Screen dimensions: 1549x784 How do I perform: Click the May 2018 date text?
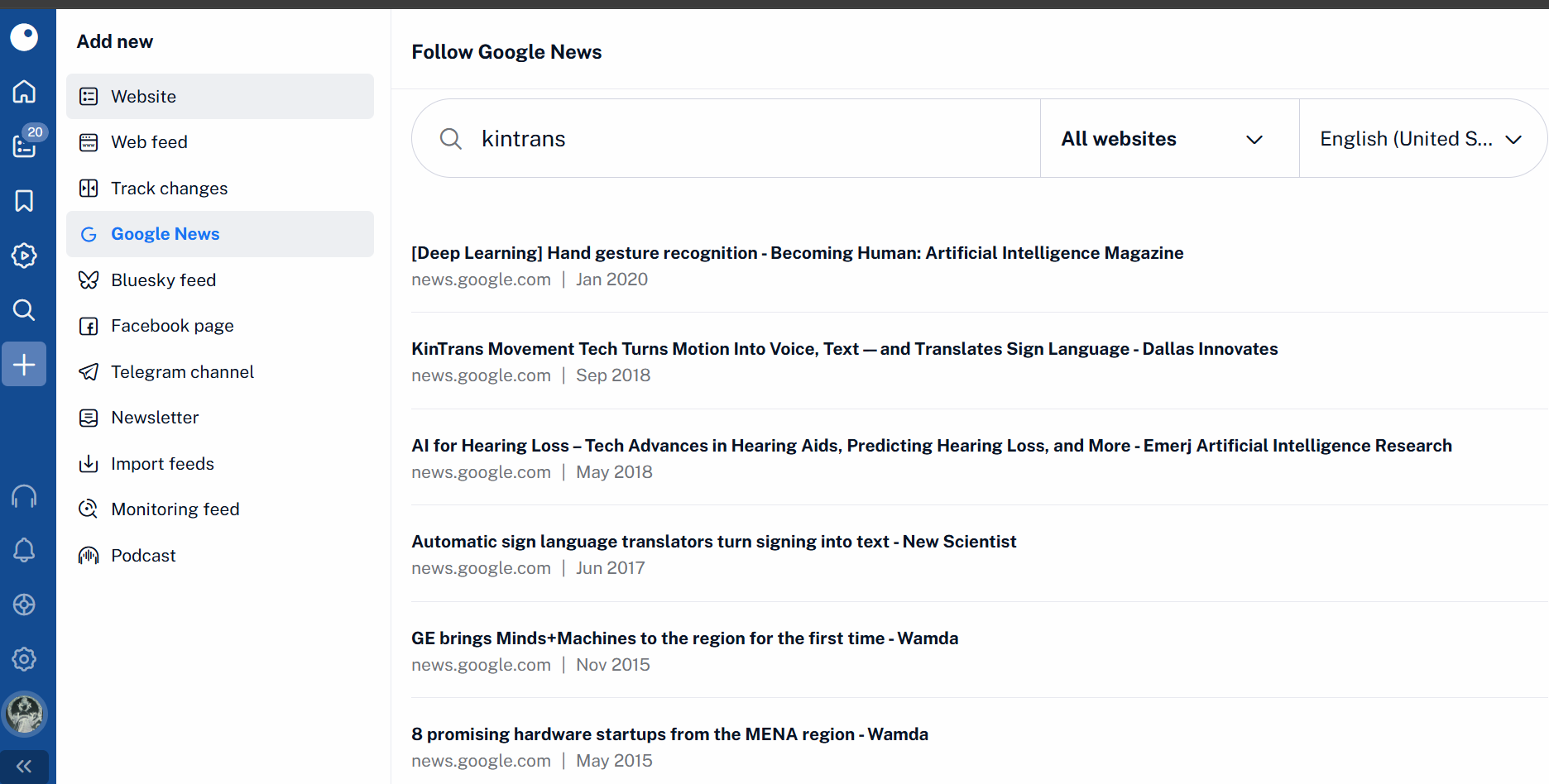pos(614,472)
